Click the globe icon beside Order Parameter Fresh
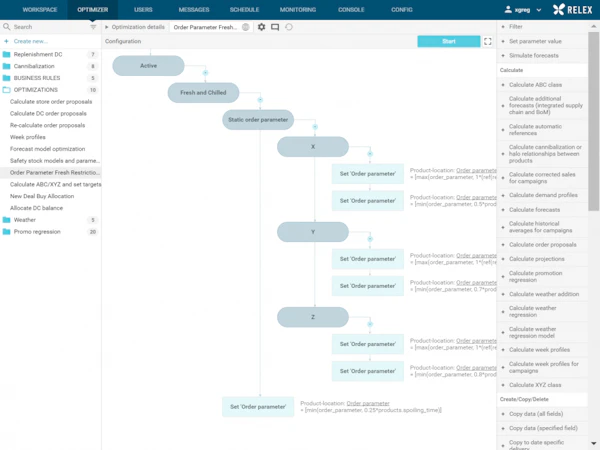This screenshot has height=450, width=600. 246,27
